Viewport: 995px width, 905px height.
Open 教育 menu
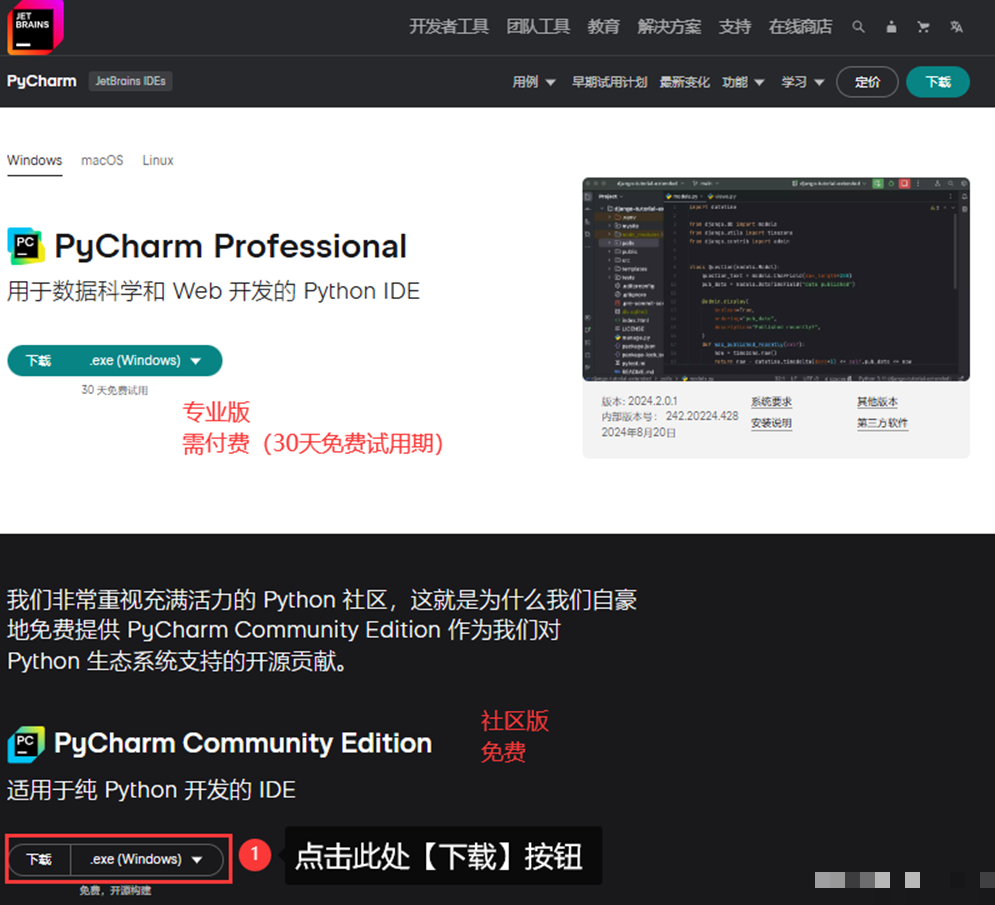click(x=603, y=27)
